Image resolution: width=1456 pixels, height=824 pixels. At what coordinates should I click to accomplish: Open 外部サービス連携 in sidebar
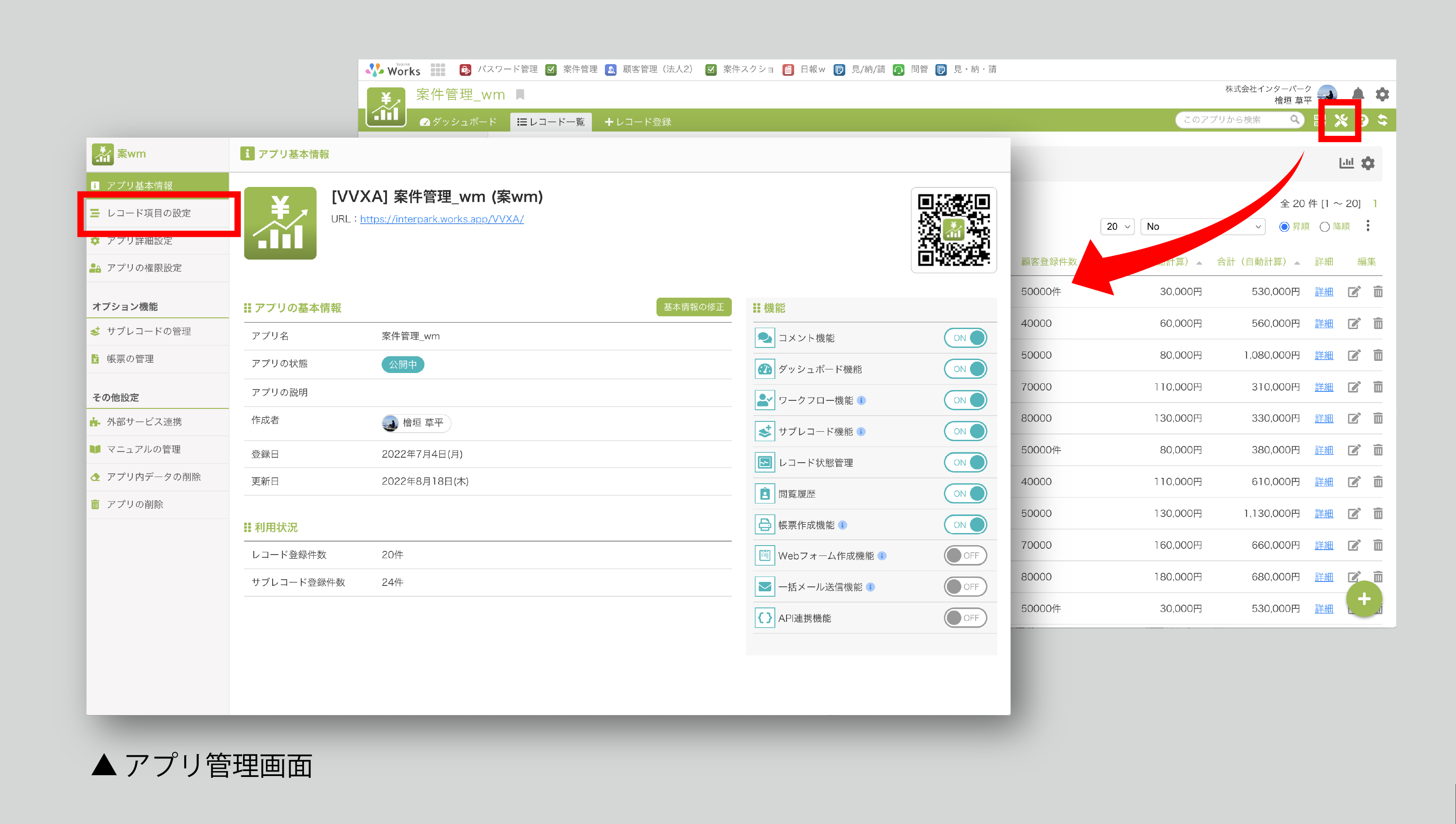coord(157,422)
